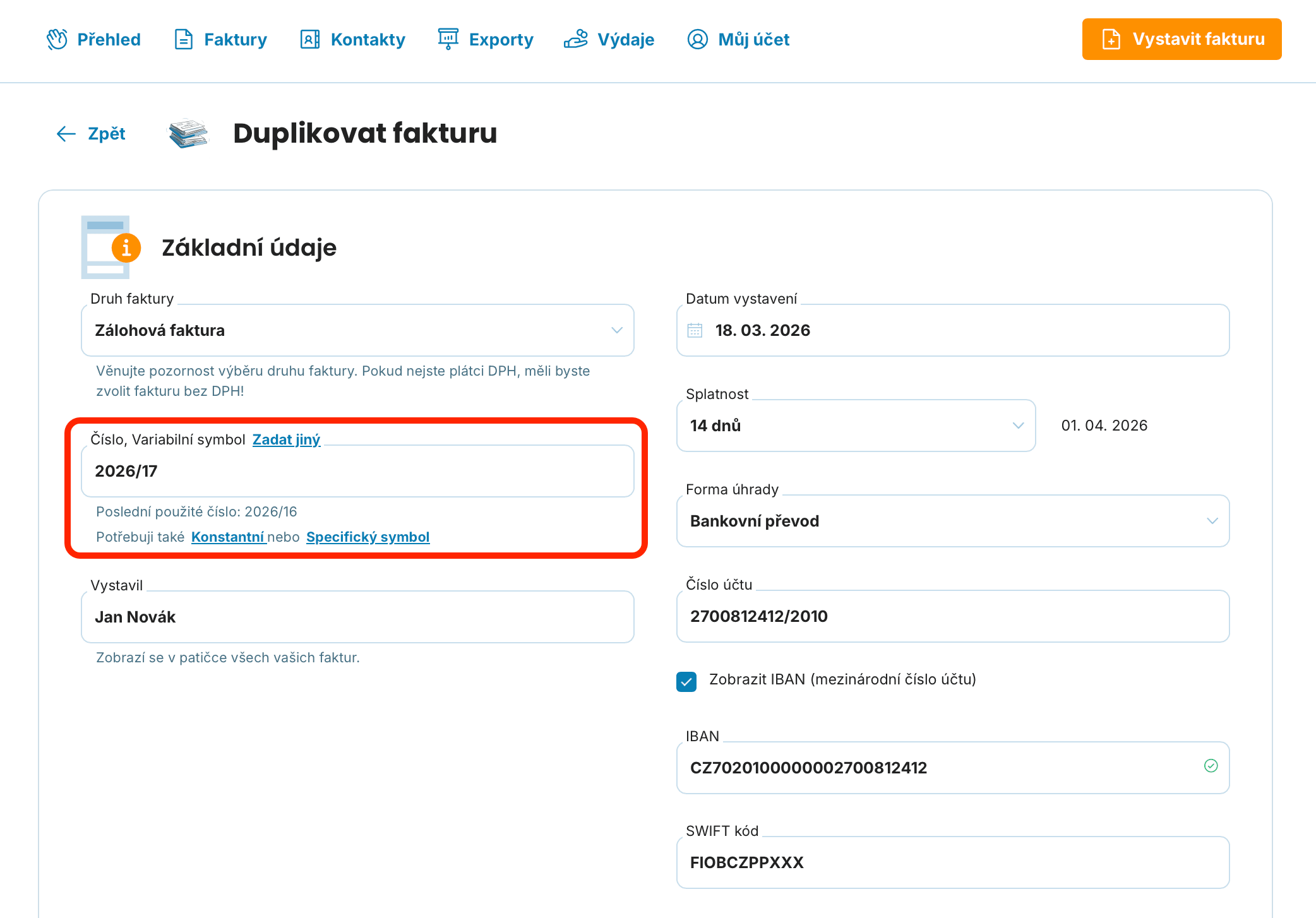This screenshot has width=1316, height=918.
Task: Click the contact book icon beside Kontakty
Action: click(310, 39)
